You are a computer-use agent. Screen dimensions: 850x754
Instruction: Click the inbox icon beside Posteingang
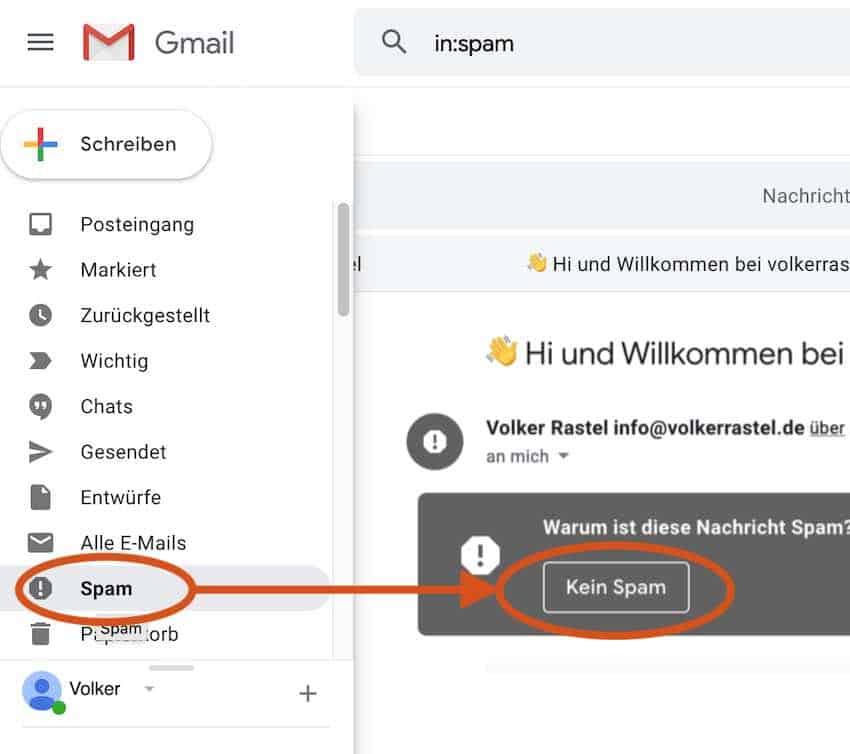click(x=41, y=224)
